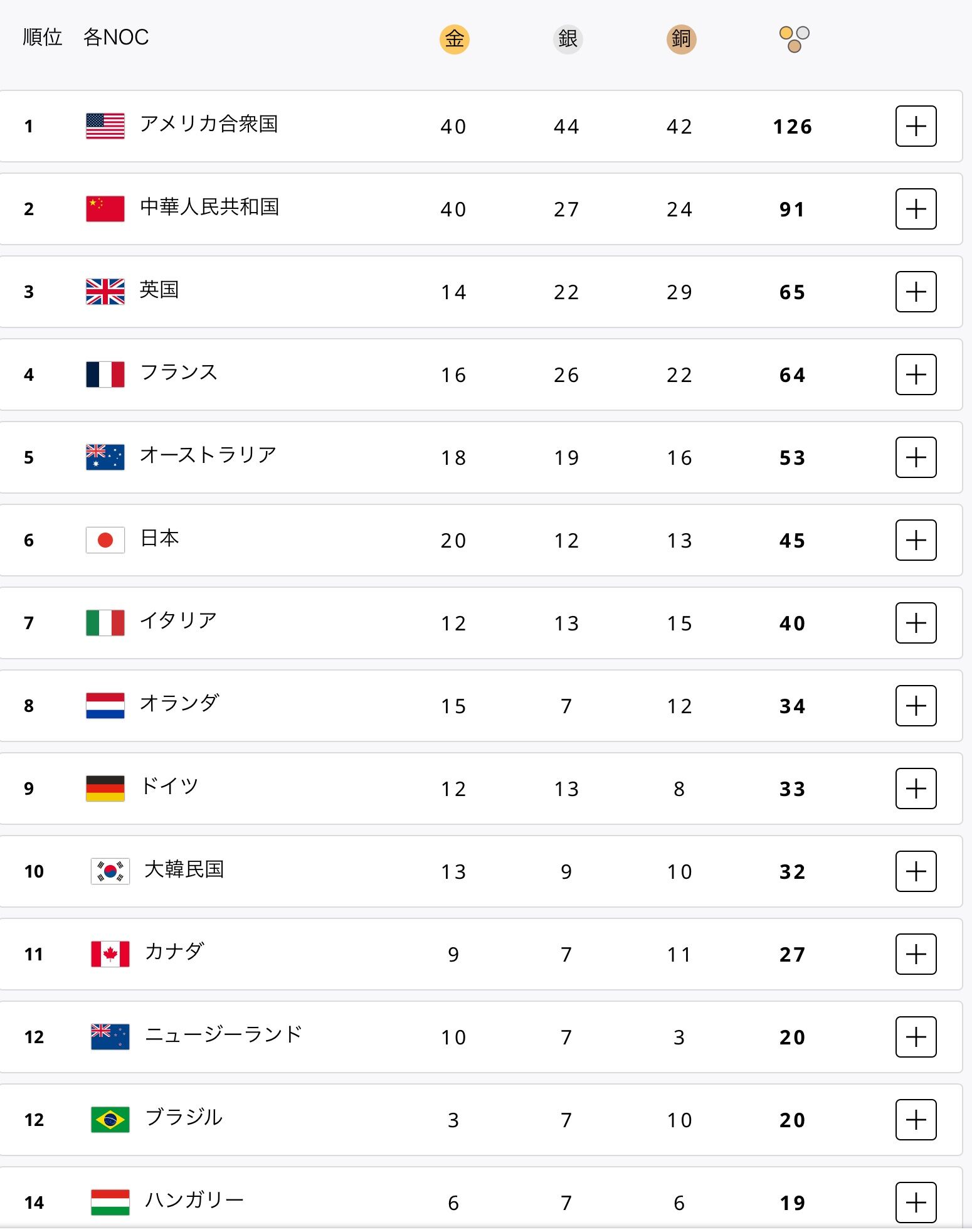Click the 各NOC column header
972x1232 pixels.
[116, 38]
